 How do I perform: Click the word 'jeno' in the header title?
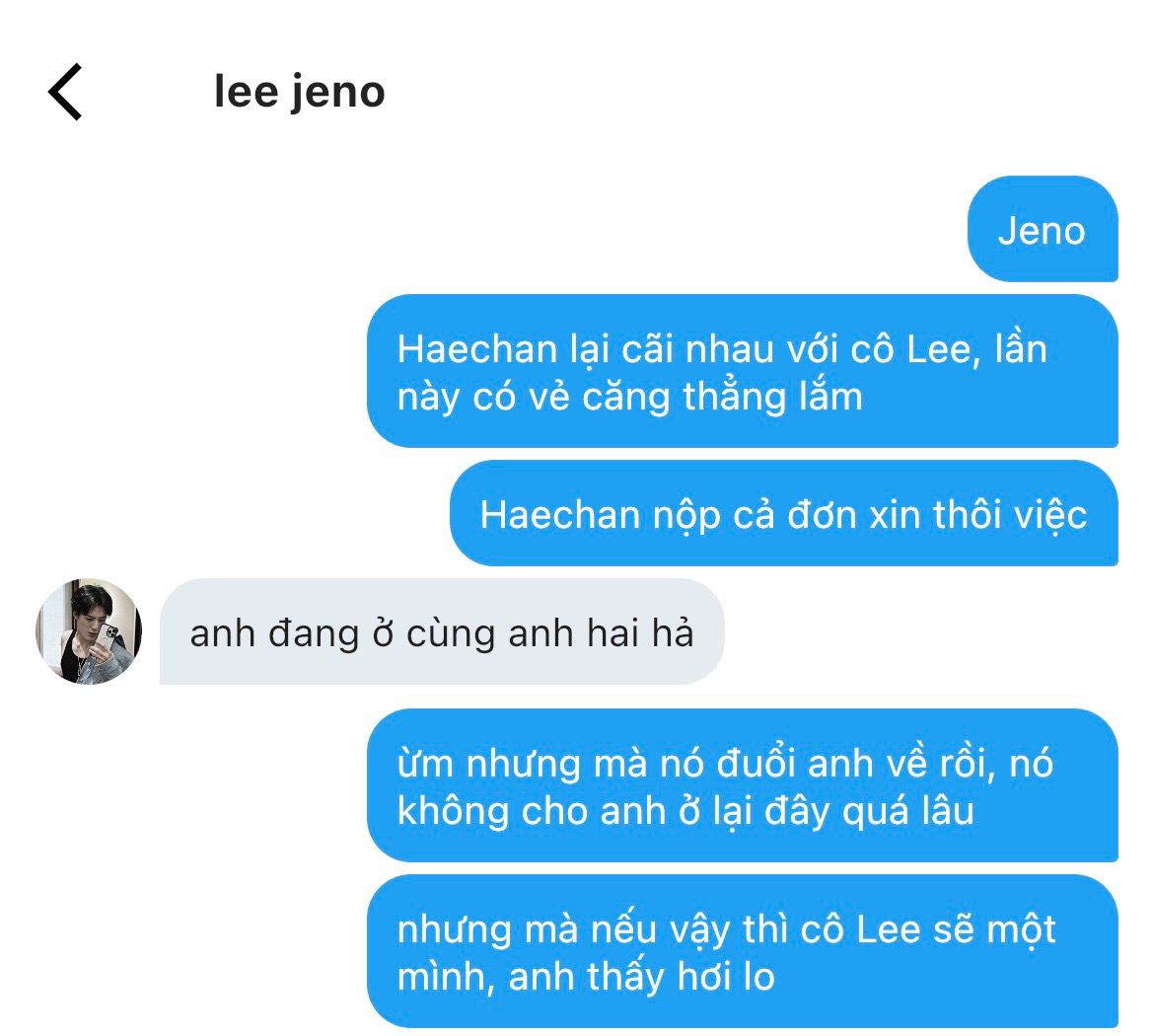pos(337,94)
